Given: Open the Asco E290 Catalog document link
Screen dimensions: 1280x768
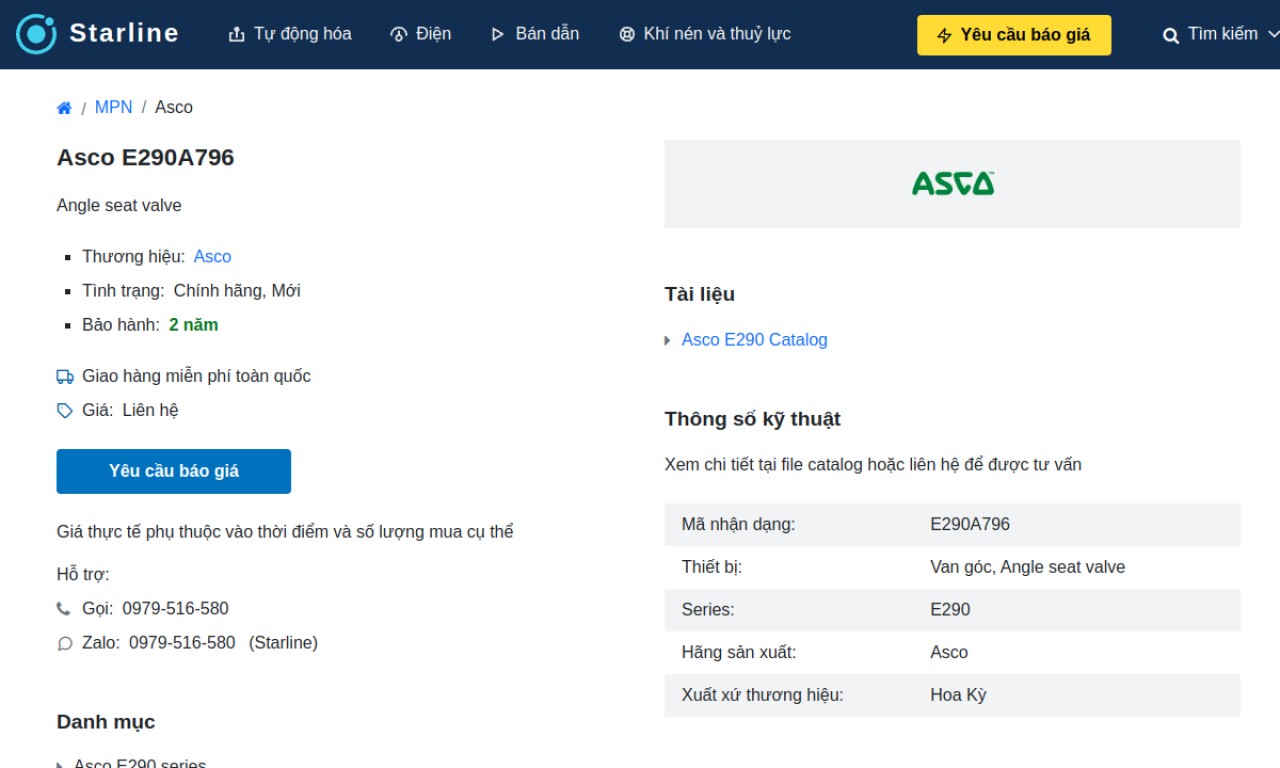Looking at the screenshot, I should pyautogui.click(x=755, y=340).
